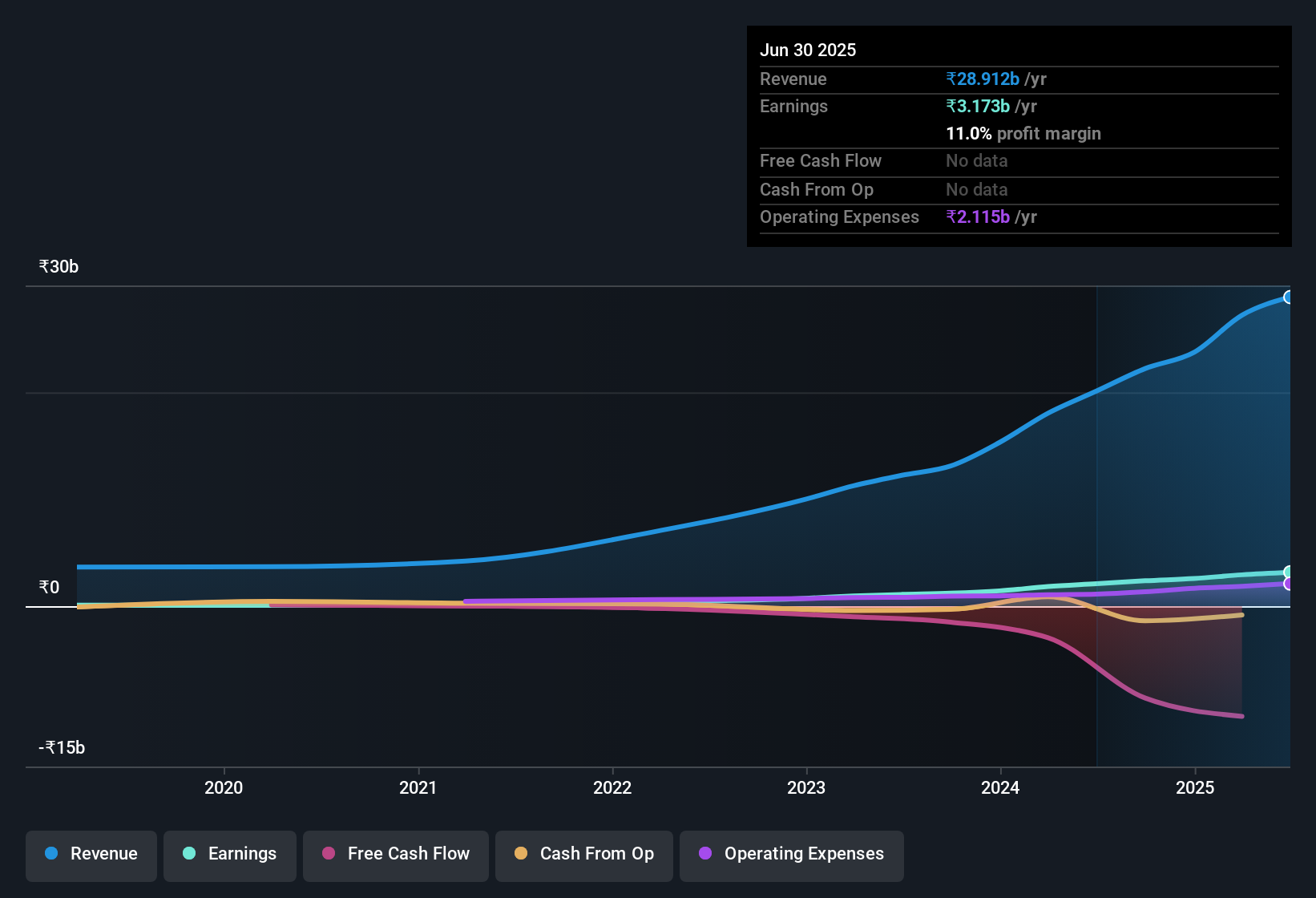This screenshot has width=1316, height=898.
Task: Click the 2024 x-axis label
Action: click(x=1000, y=788)
